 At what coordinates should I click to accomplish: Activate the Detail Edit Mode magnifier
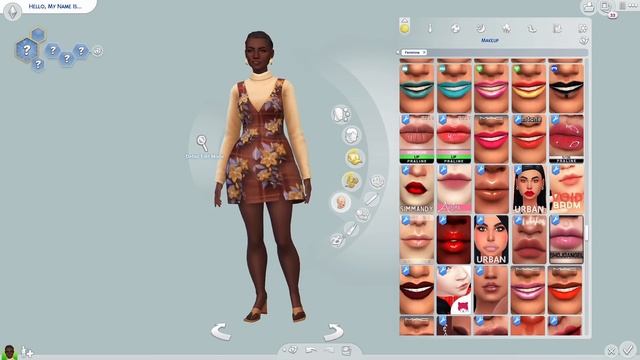click(x=202, y=143)
